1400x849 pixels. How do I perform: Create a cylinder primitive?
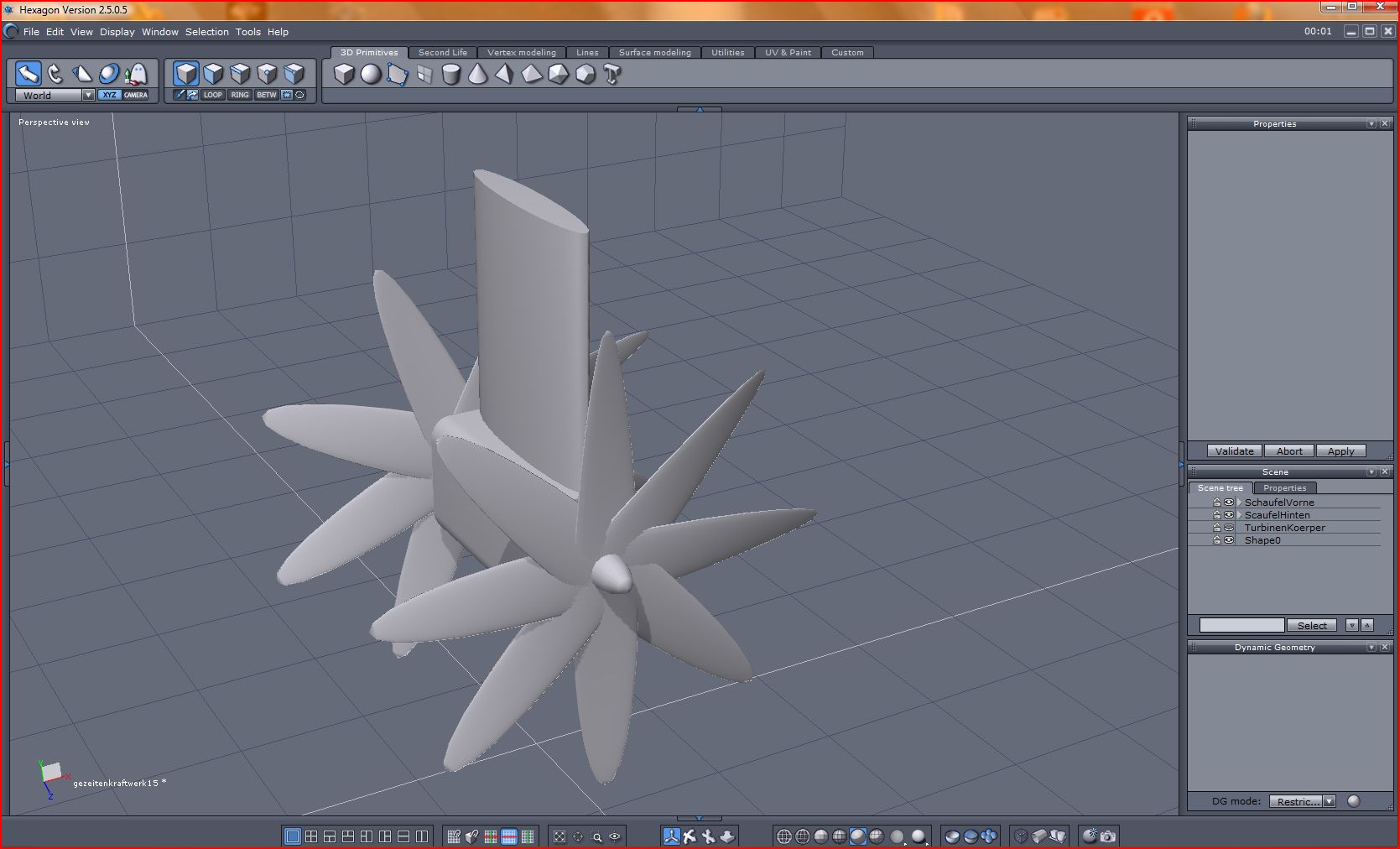pyautogui.click(x=451, y=75)
